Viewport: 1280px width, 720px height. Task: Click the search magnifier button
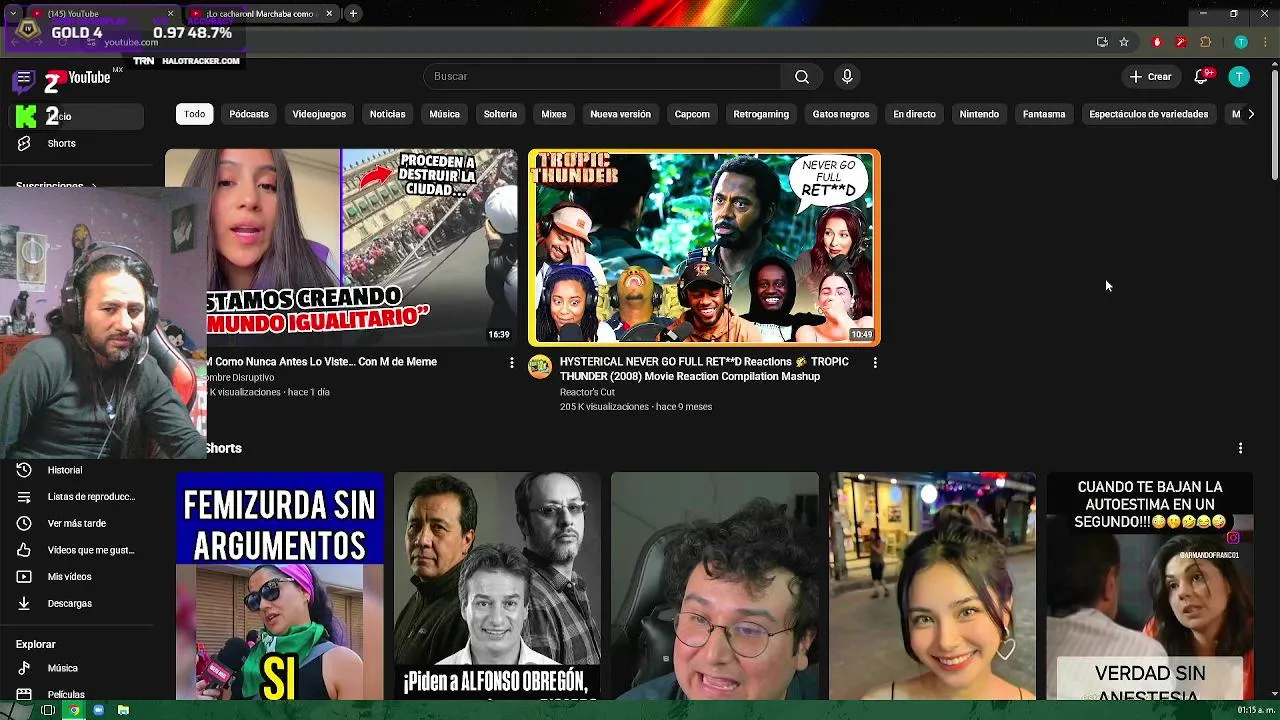pos(802,77)
